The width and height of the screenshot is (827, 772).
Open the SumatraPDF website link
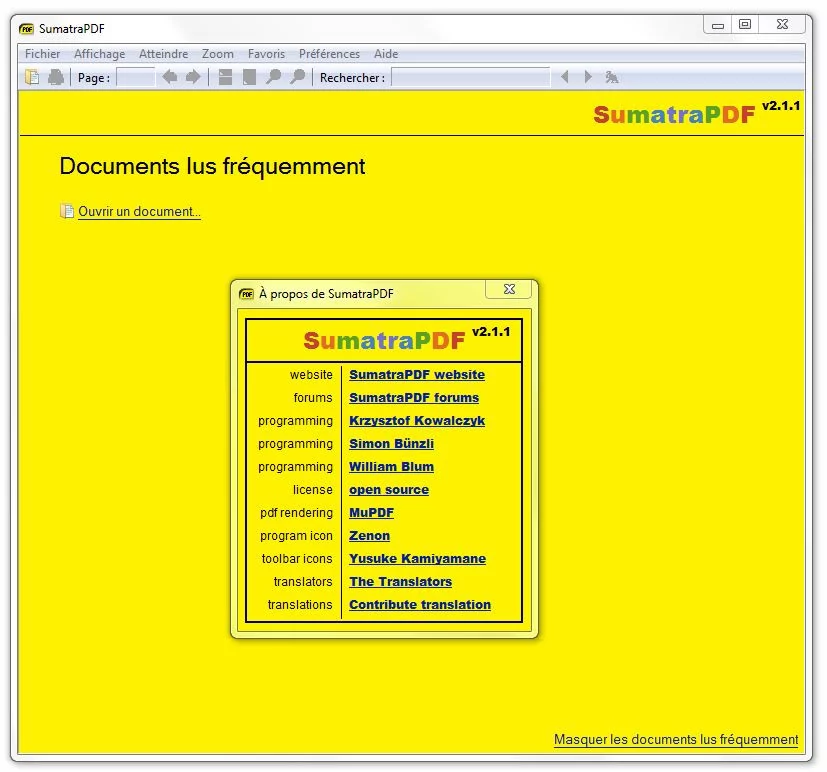[417, 374]
